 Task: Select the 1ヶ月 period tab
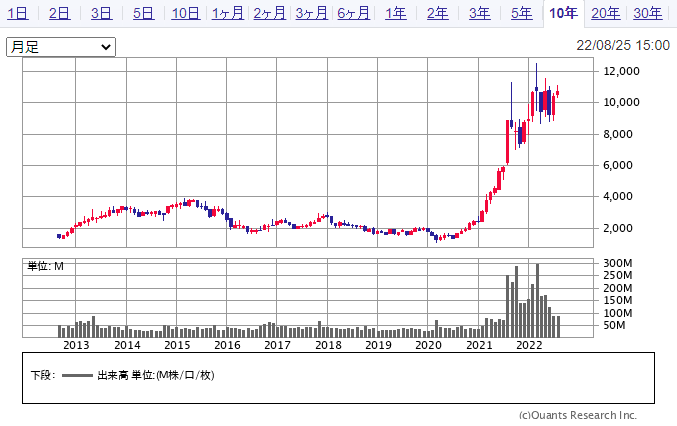(228, 13)
